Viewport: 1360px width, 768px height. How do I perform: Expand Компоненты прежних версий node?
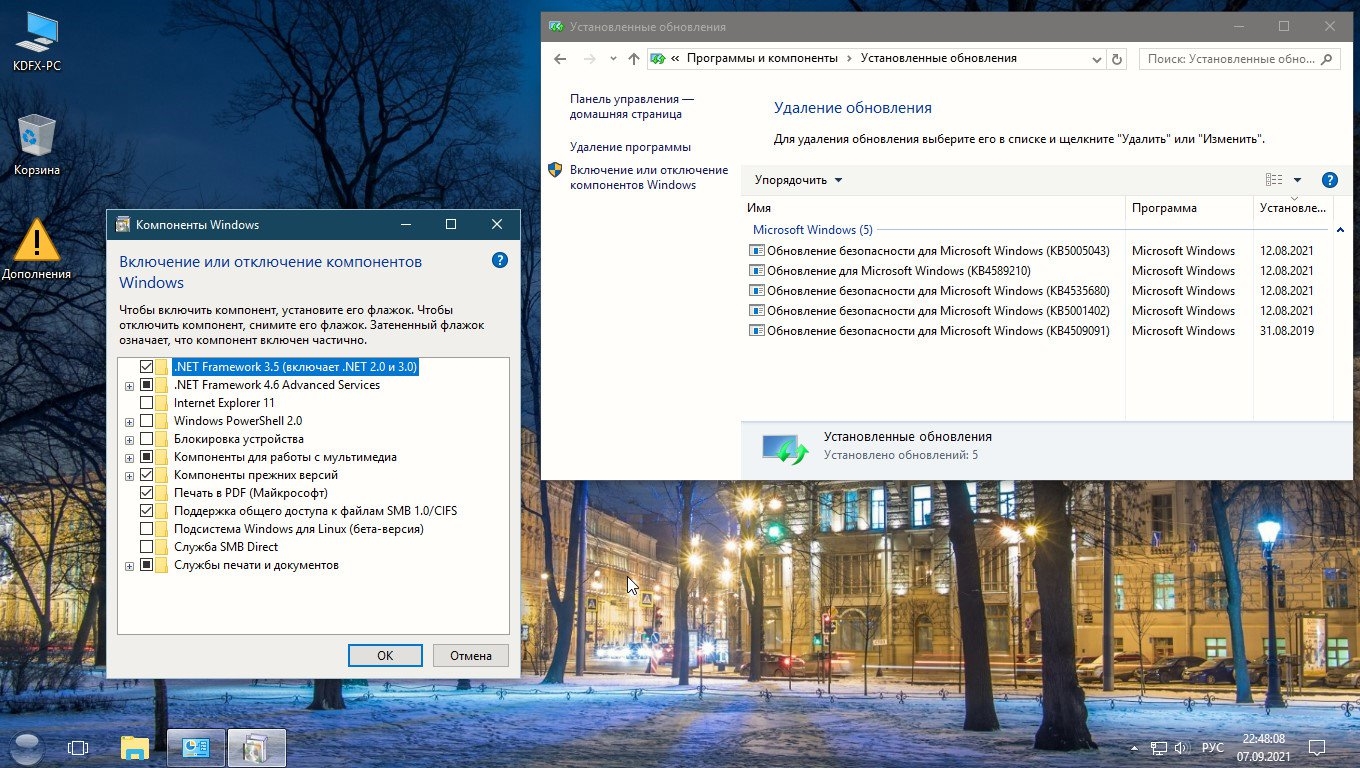(129, 476)
